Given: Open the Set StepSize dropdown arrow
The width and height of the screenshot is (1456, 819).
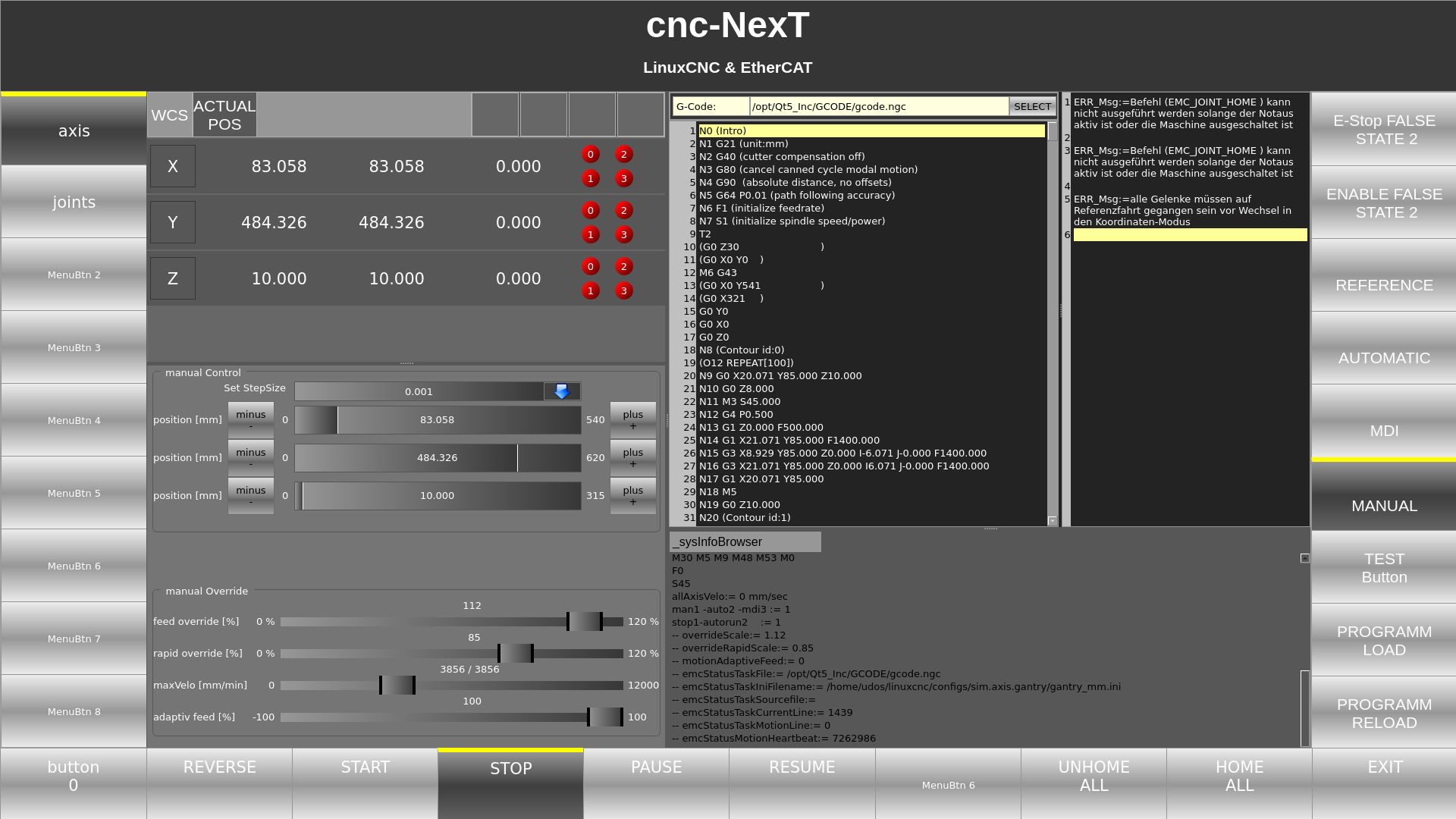Looking at the screenshot, I should pos(562,391).
